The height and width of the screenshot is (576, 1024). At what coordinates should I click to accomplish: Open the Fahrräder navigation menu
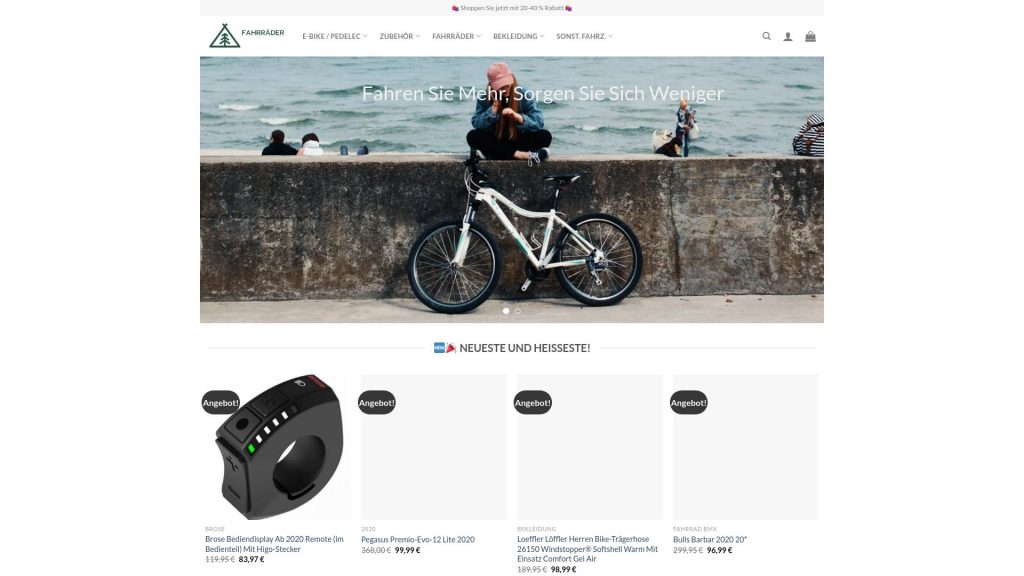pyautogui.click(x=456, y=37)
